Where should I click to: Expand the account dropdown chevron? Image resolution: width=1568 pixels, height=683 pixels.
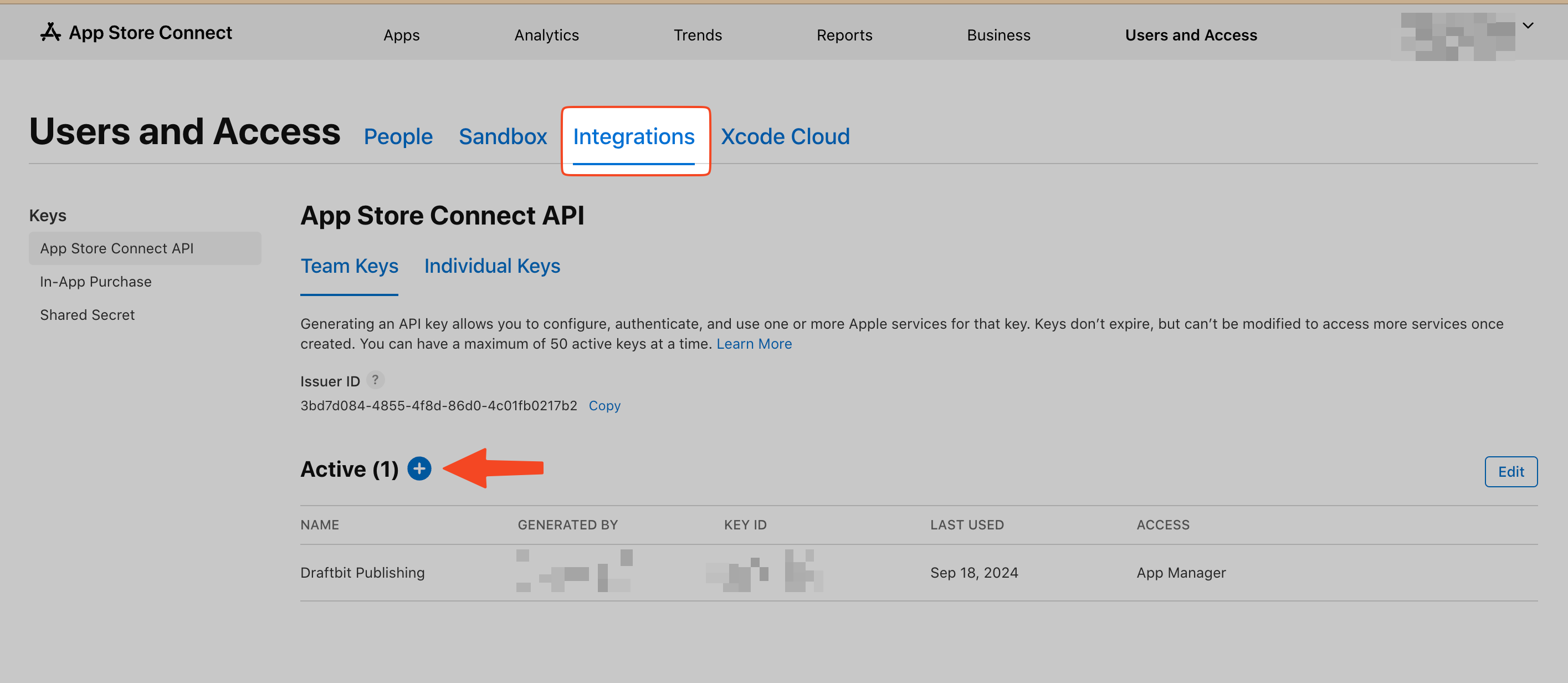1529,25
